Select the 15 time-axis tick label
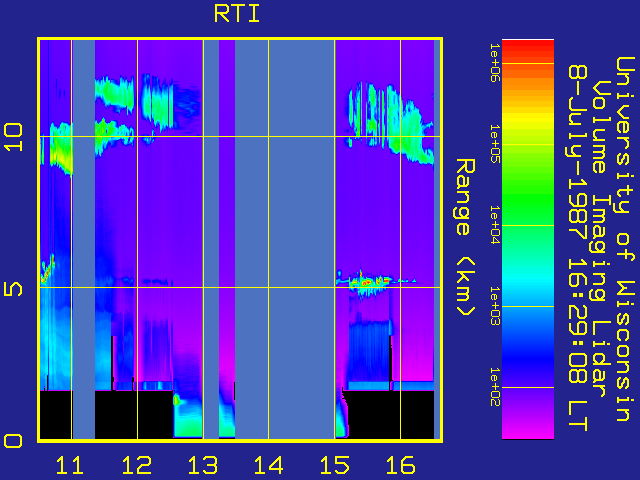The width and height of the screenshot is (640, 480). (x=335, y=465)
